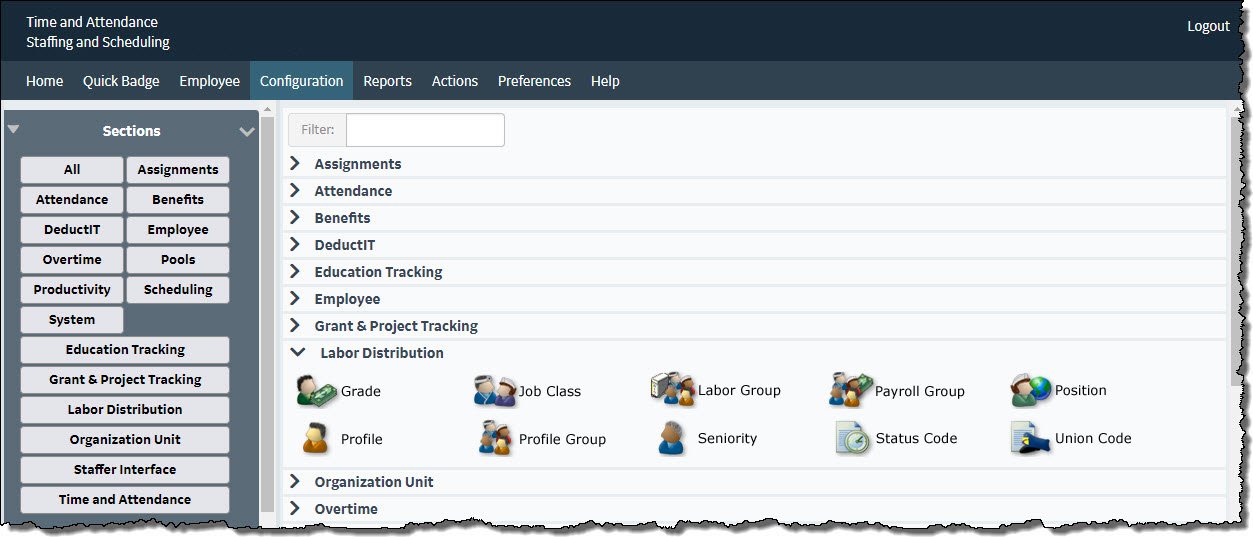The height and width of the screenshot is (537, 1253).
Task: Select the Position globe icon
Action: point(1031,390)
